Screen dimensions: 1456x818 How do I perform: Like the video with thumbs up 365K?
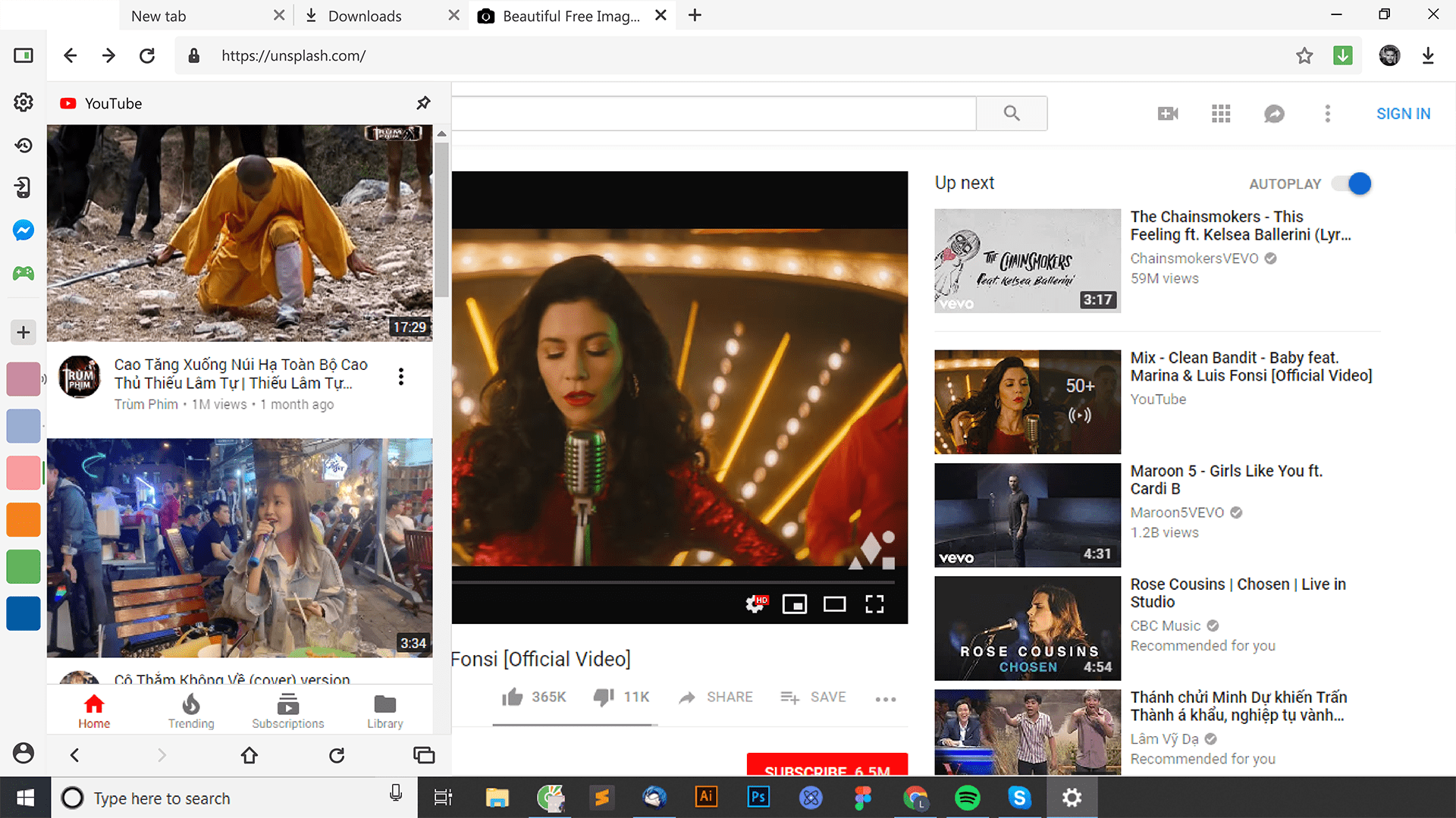[534, 697]
